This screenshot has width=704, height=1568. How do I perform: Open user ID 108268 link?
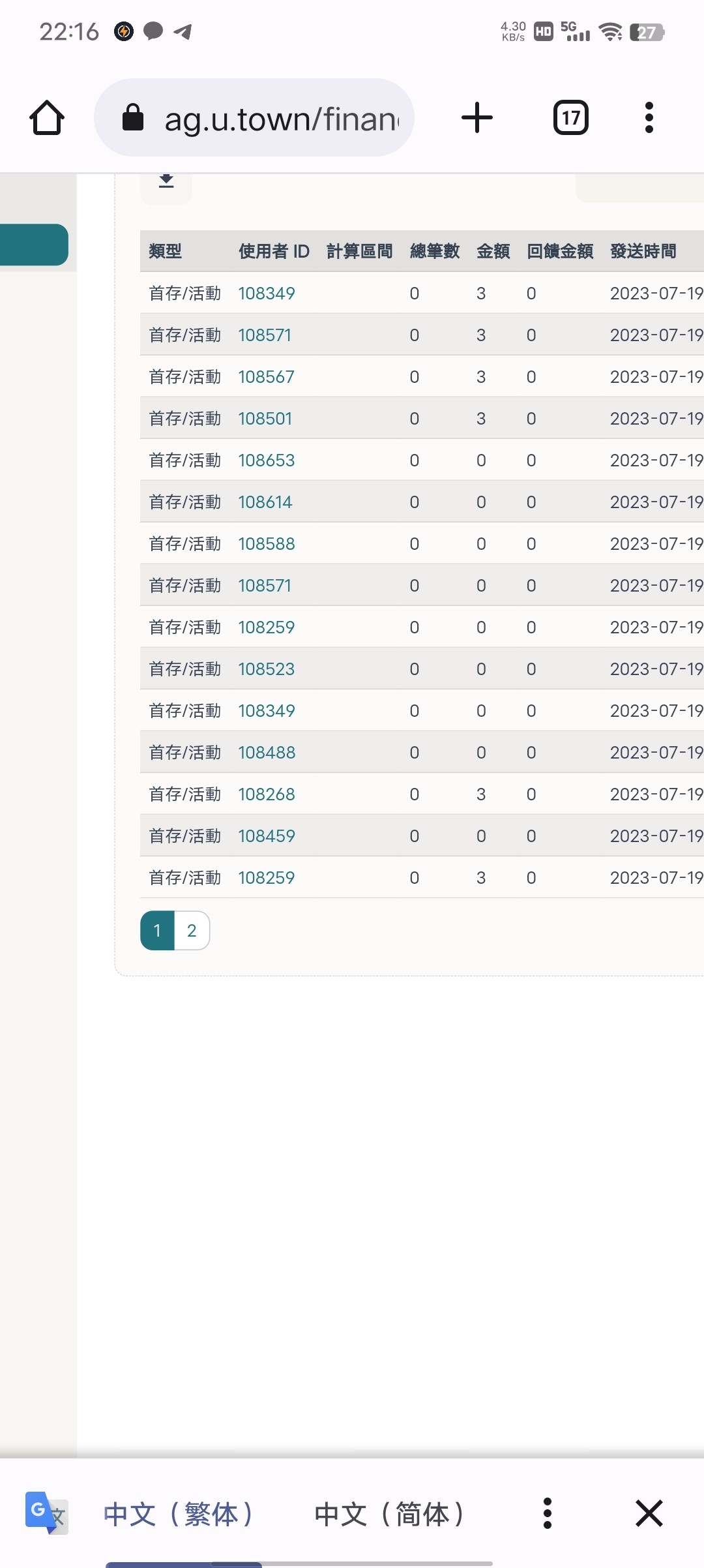click(266, 794)
